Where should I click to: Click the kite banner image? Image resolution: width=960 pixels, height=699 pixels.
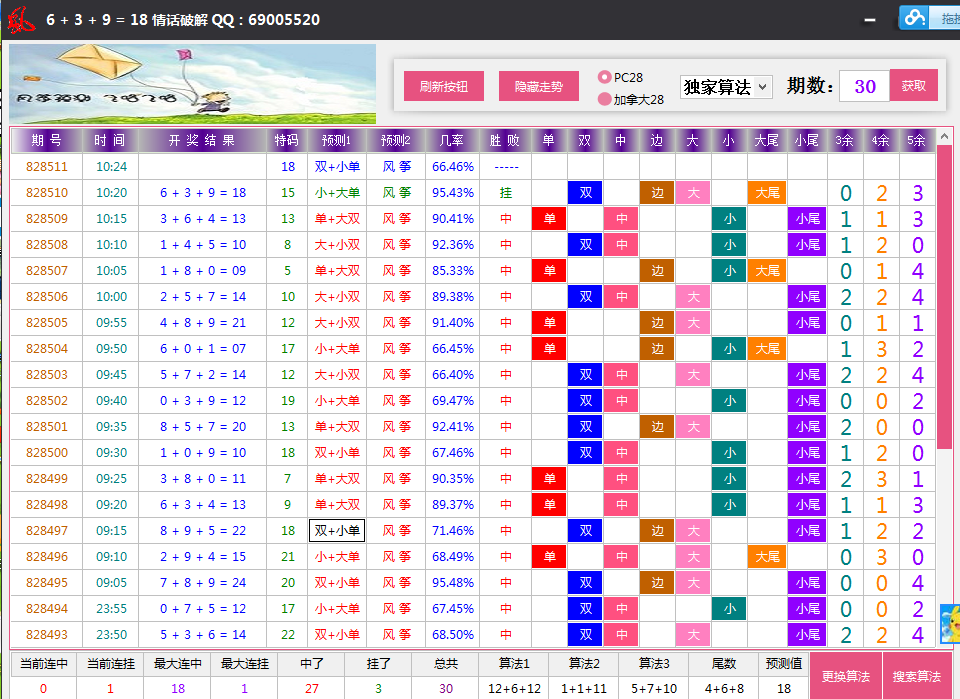(193, 84)
